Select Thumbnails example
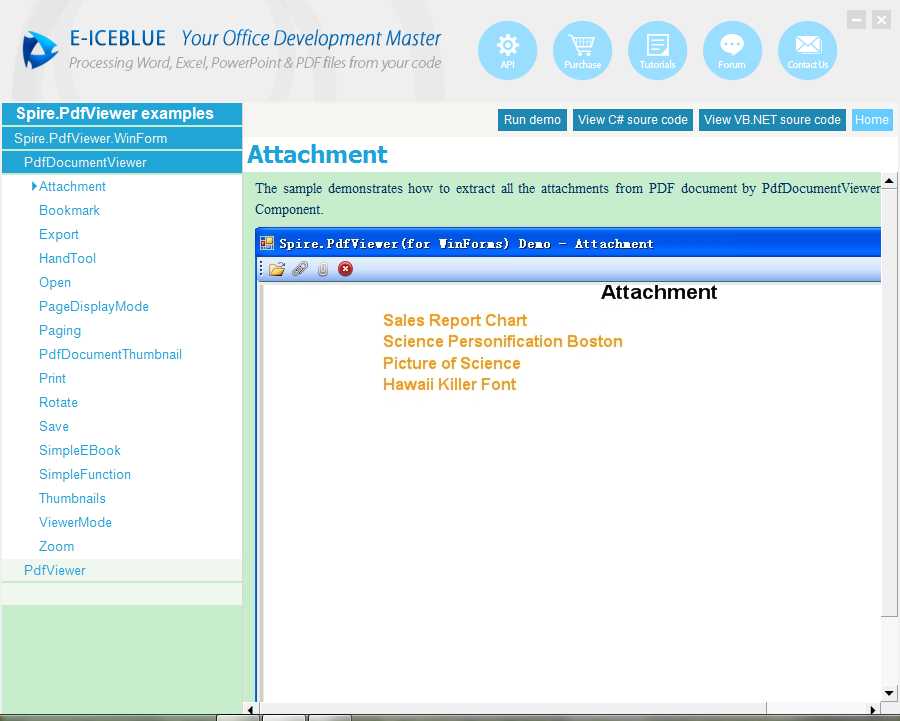 tap(72, 499)
